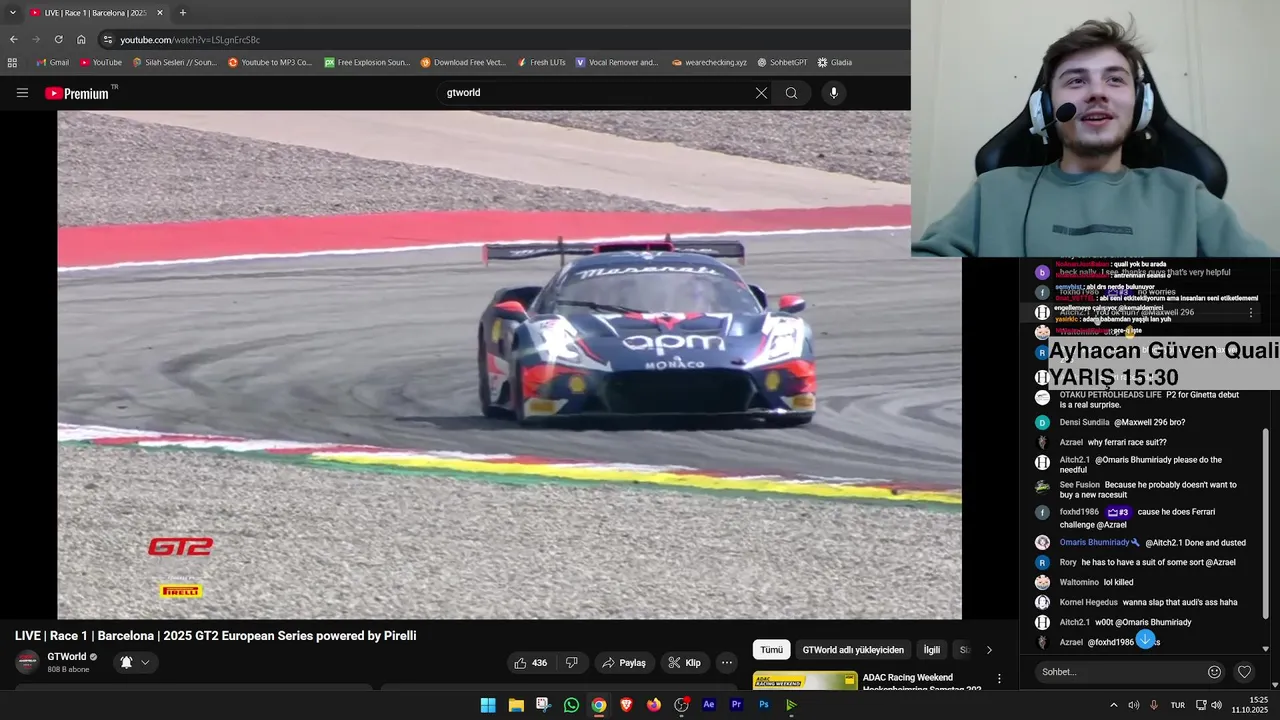Viewport: 1280px width, 720px height.
Task: Open the GTWorld channel name link
Action: tap(67, 657)
